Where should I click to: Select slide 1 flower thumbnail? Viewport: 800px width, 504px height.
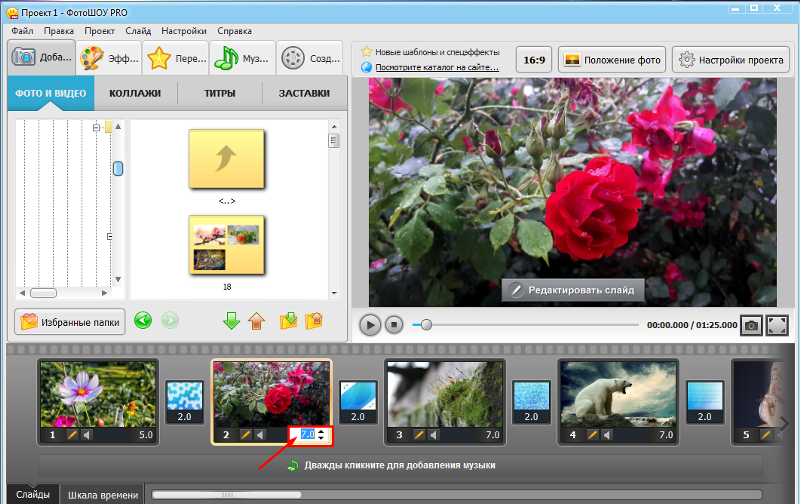pyautogui.click(x=98, y=394)
